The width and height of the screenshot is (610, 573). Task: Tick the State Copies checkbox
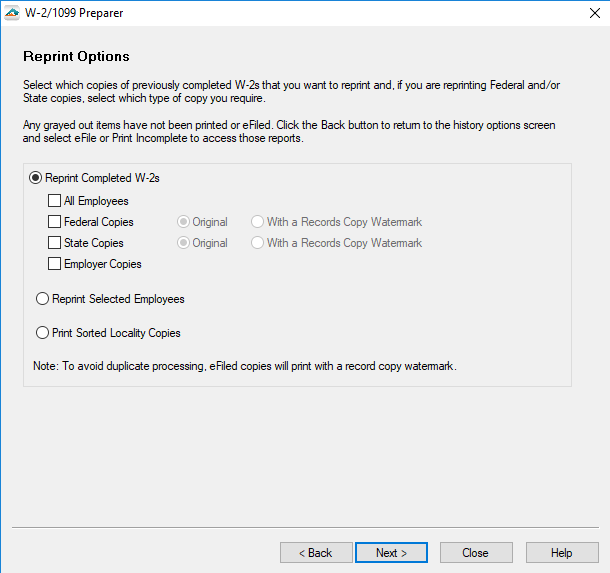tap(54, 243)
